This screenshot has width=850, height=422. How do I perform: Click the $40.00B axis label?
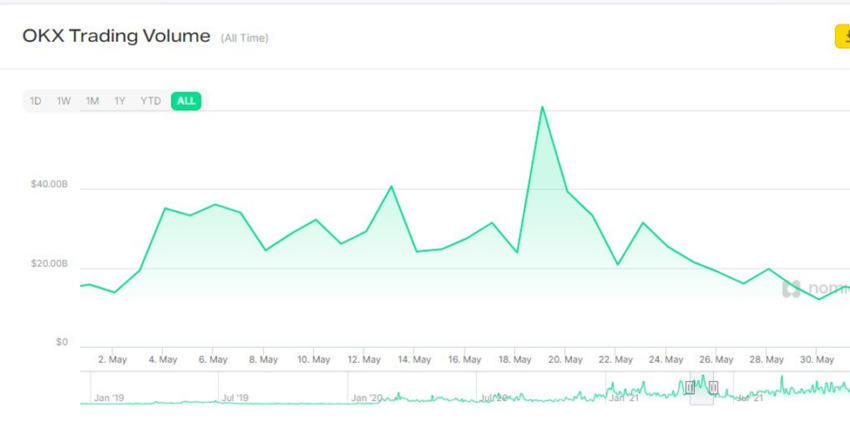coord(49,184)
